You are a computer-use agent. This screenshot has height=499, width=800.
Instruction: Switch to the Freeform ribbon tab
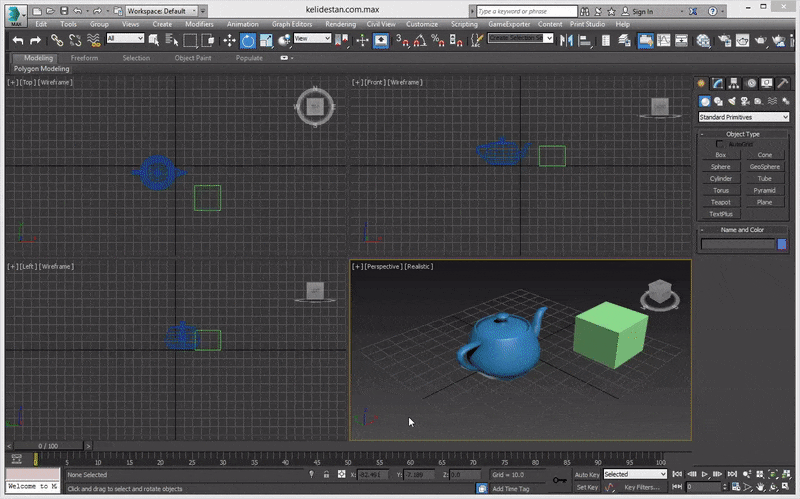click(x=84, y=58)
